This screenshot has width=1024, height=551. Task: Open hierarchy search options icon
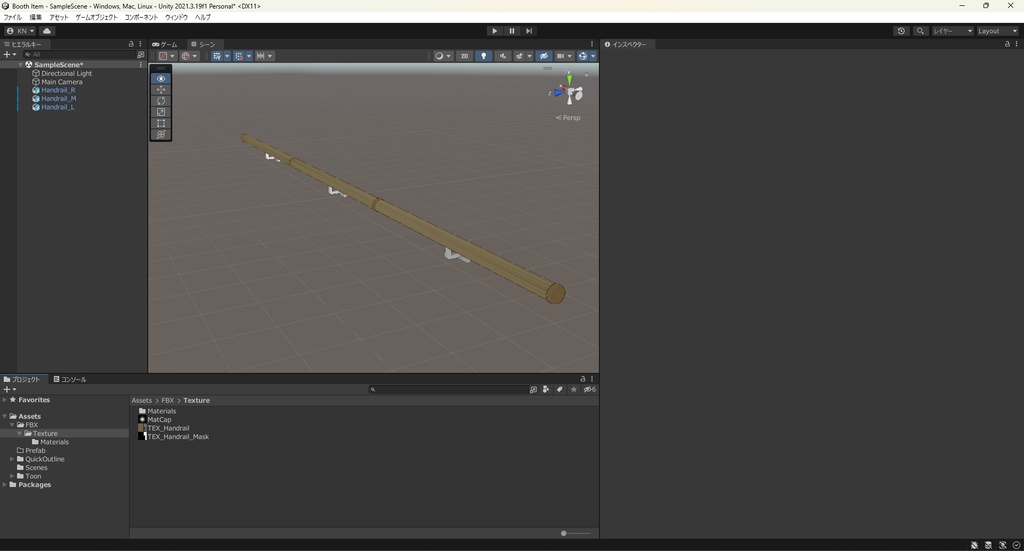[x=140, y=55]
